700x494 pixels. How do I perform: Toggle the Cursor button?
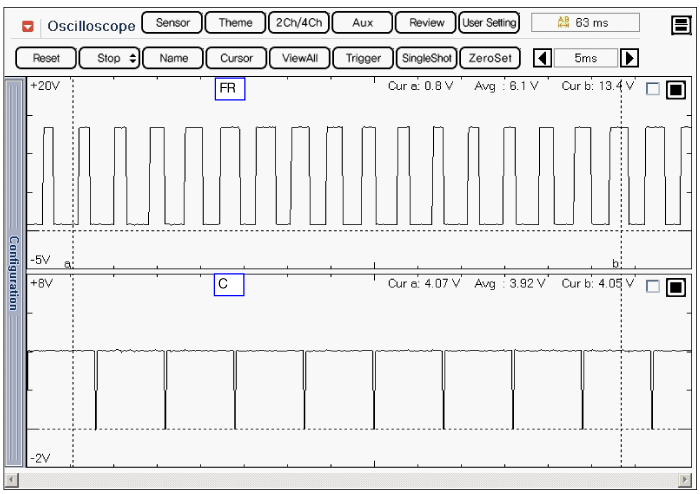pyautogui.click(x=236, y=58)
